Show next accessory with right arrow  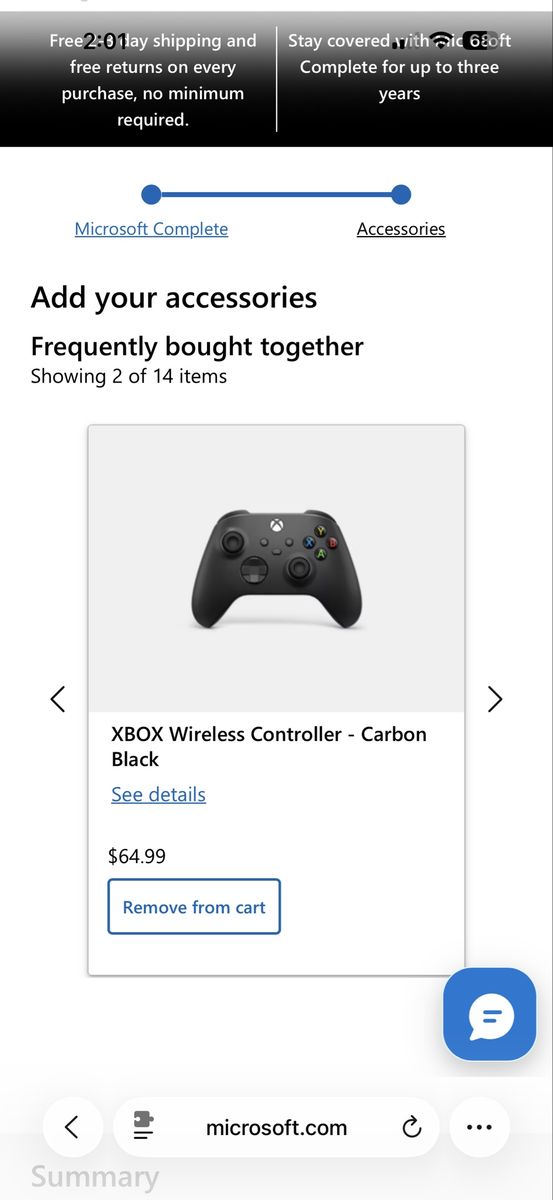pos(494,699)
